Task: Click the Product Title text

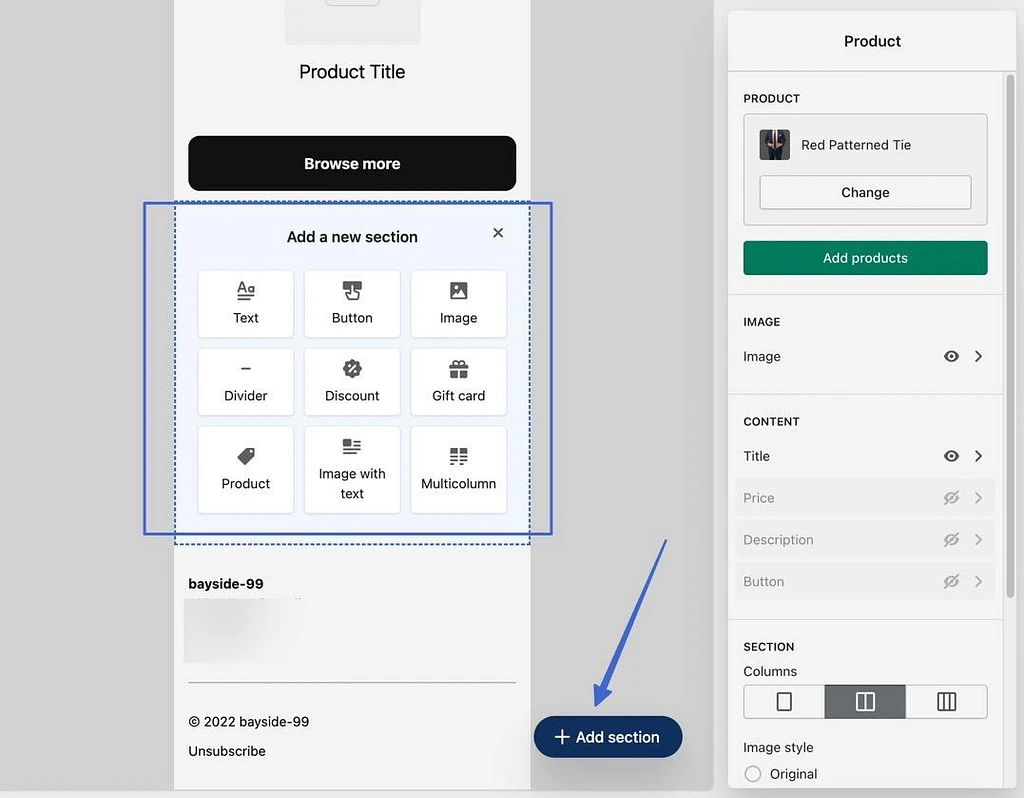Action: [x=352, y=72]
